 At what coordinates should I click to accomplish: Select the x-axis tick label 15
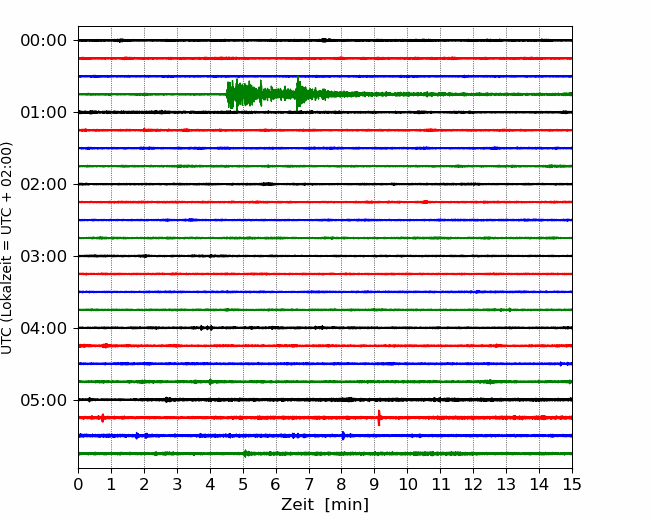tap(572, 484)
